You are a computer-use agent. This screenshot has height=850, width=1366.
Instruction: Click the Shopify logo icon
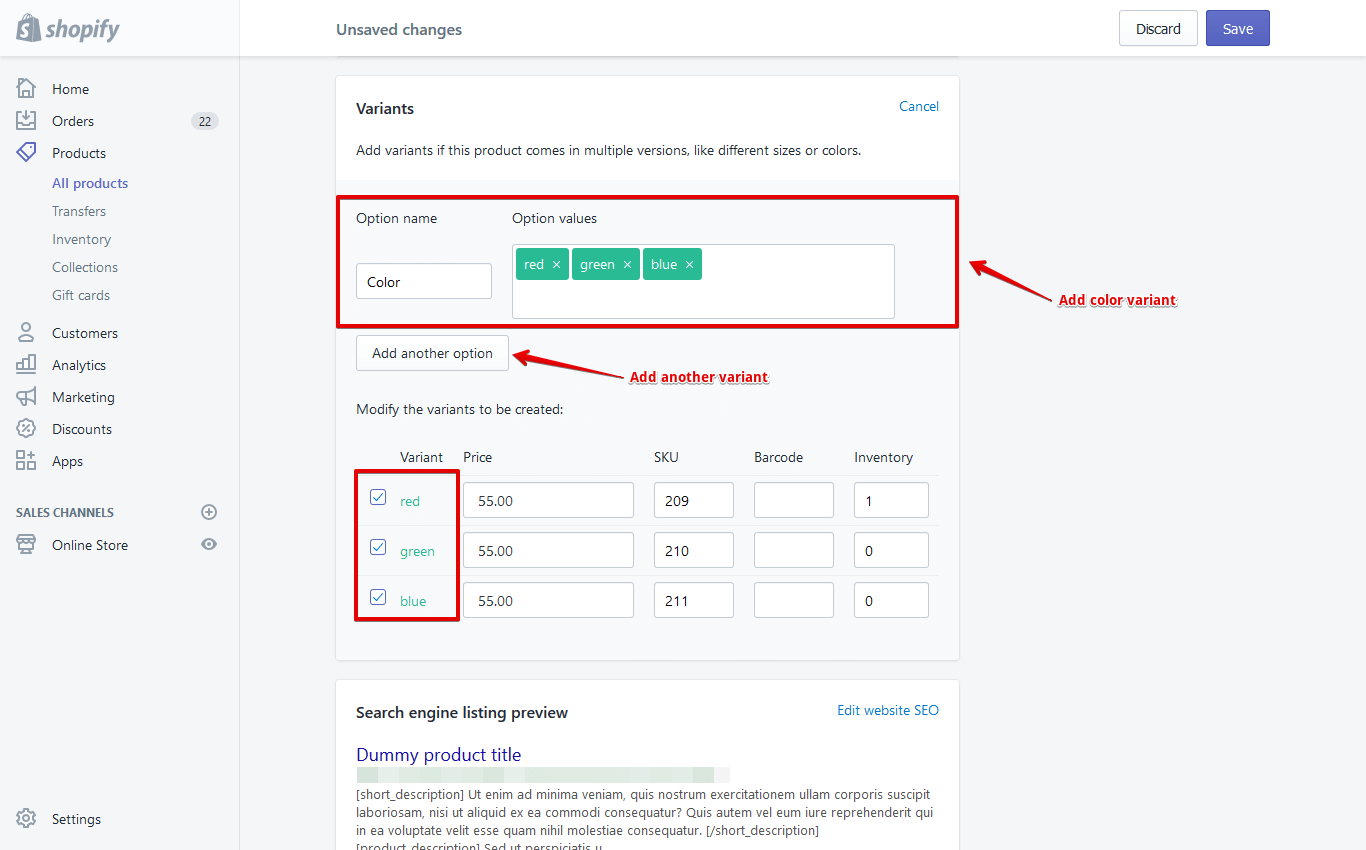[x=28, y=28]
